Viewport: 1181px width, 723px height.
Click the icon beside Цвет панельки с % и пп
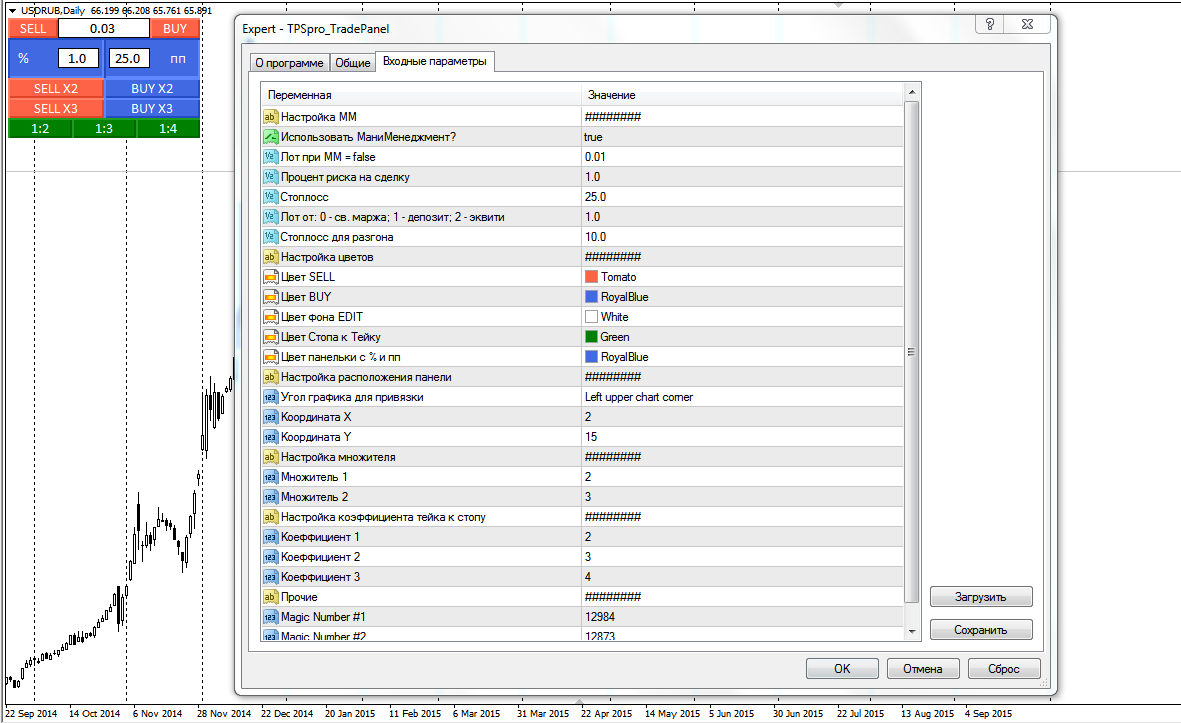[270, 357]
